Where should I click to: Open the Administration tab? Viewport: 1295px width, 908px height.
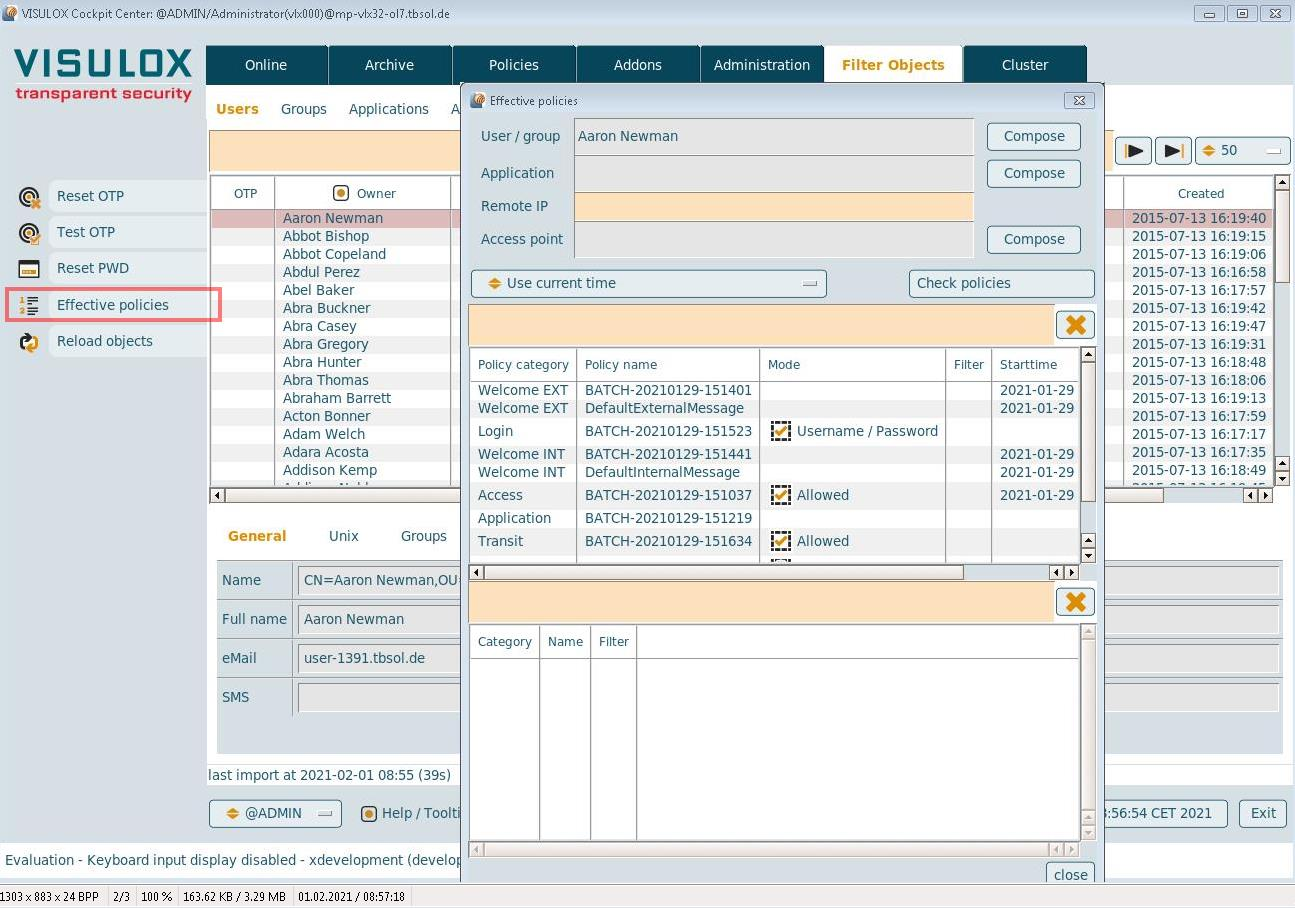click(x=761, y=65)
